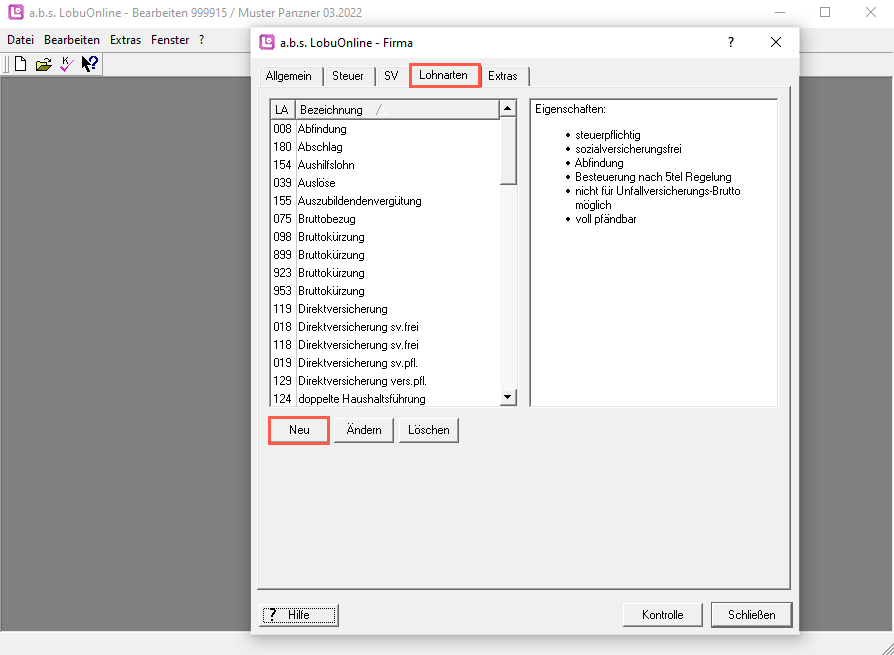This screenshot has height=655, width=894.
Task: Click the question mark in dialog title bar
Action: 731,42
